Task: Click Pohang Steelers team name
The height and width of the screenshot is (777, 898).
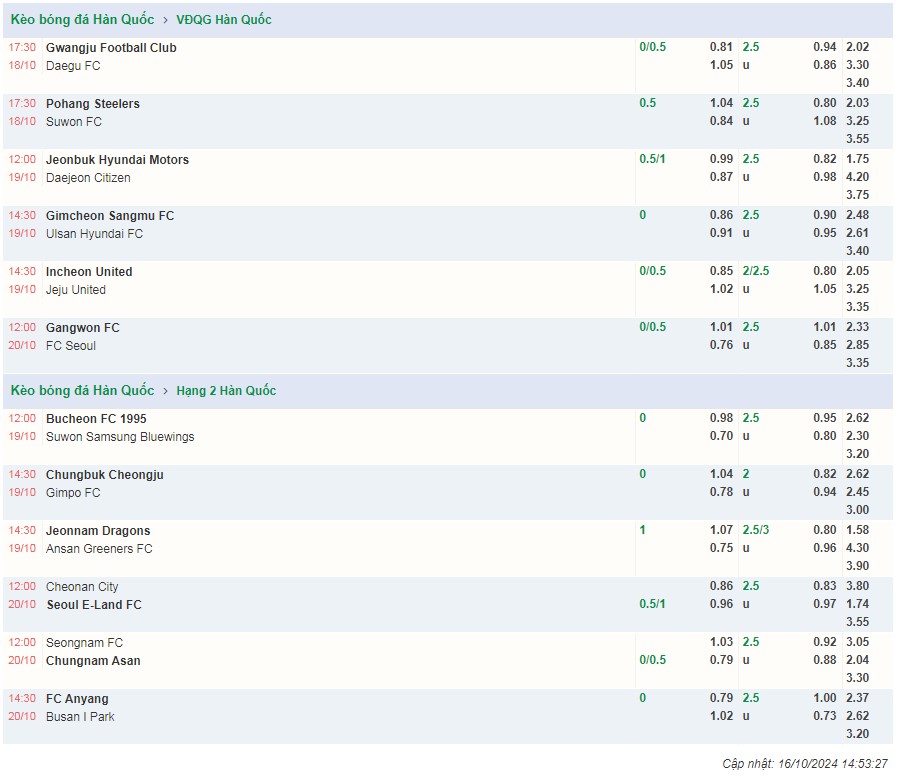Action: click(x=93, y=104)
